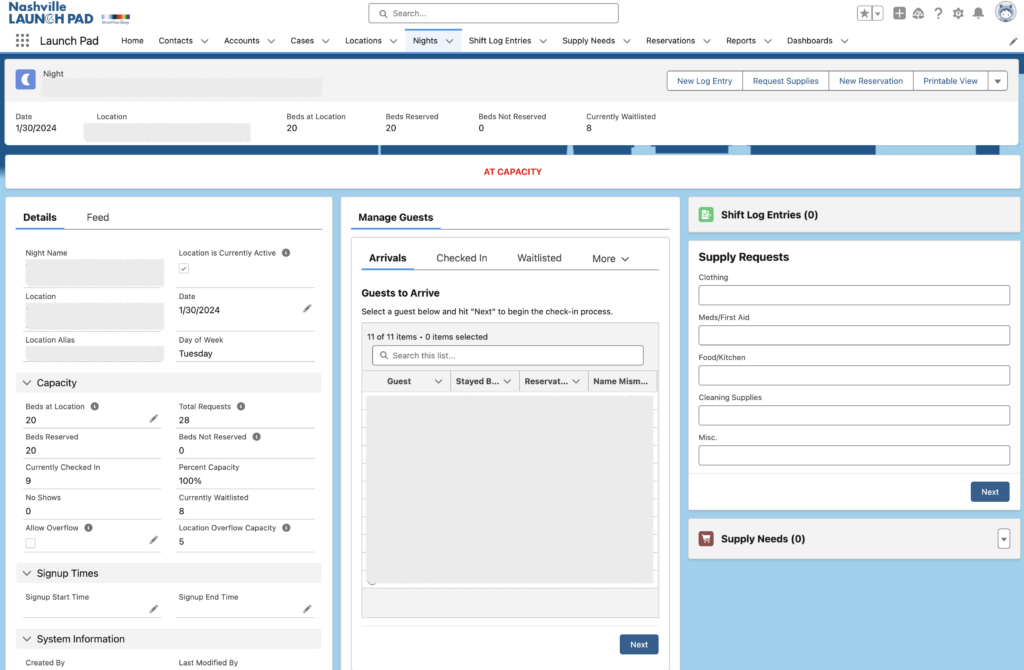Switch to the Feed tab

tap(97, 217)
